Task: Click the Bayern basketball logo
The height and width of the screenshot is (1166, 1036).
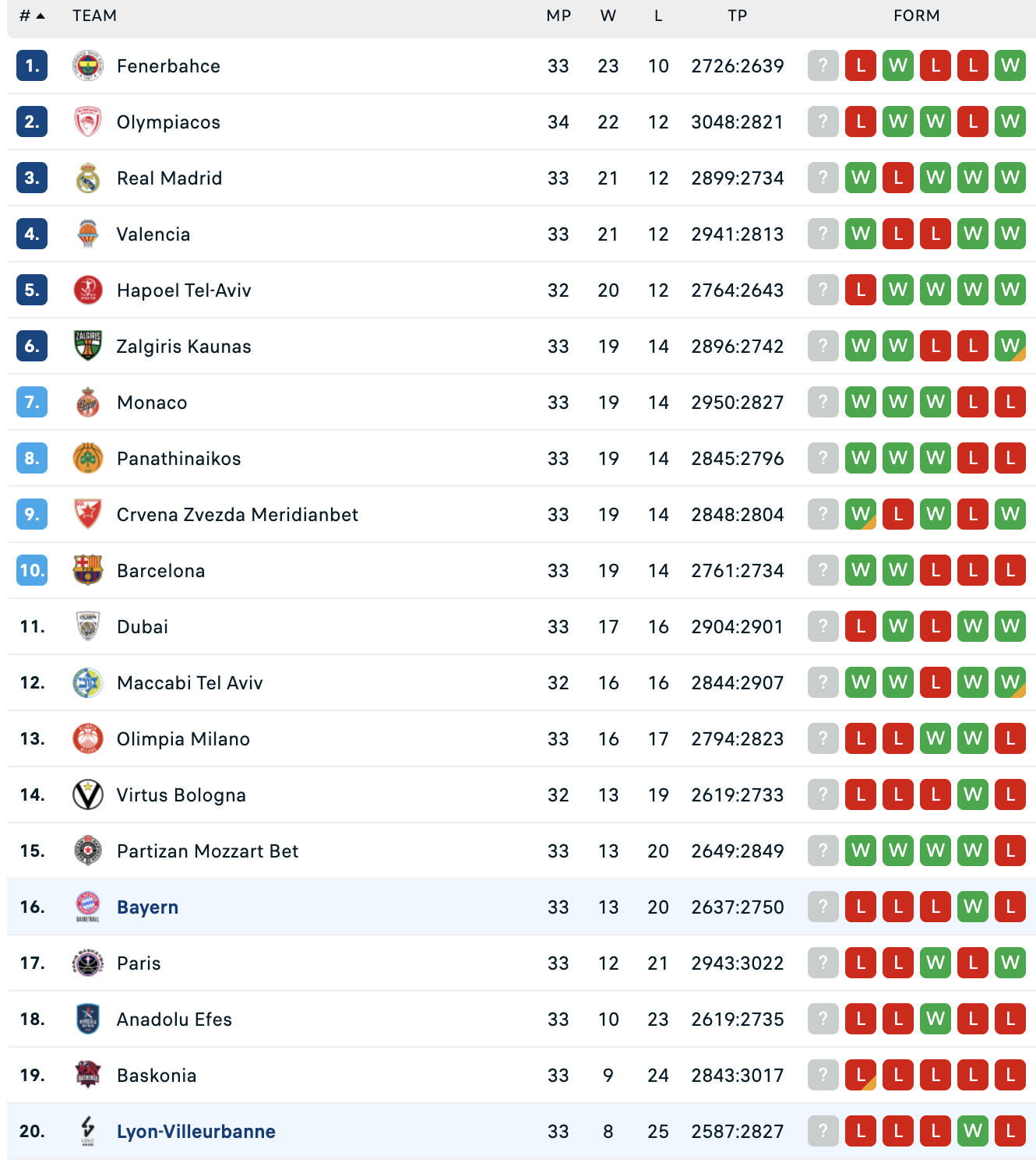Action: tap(88, 907)
